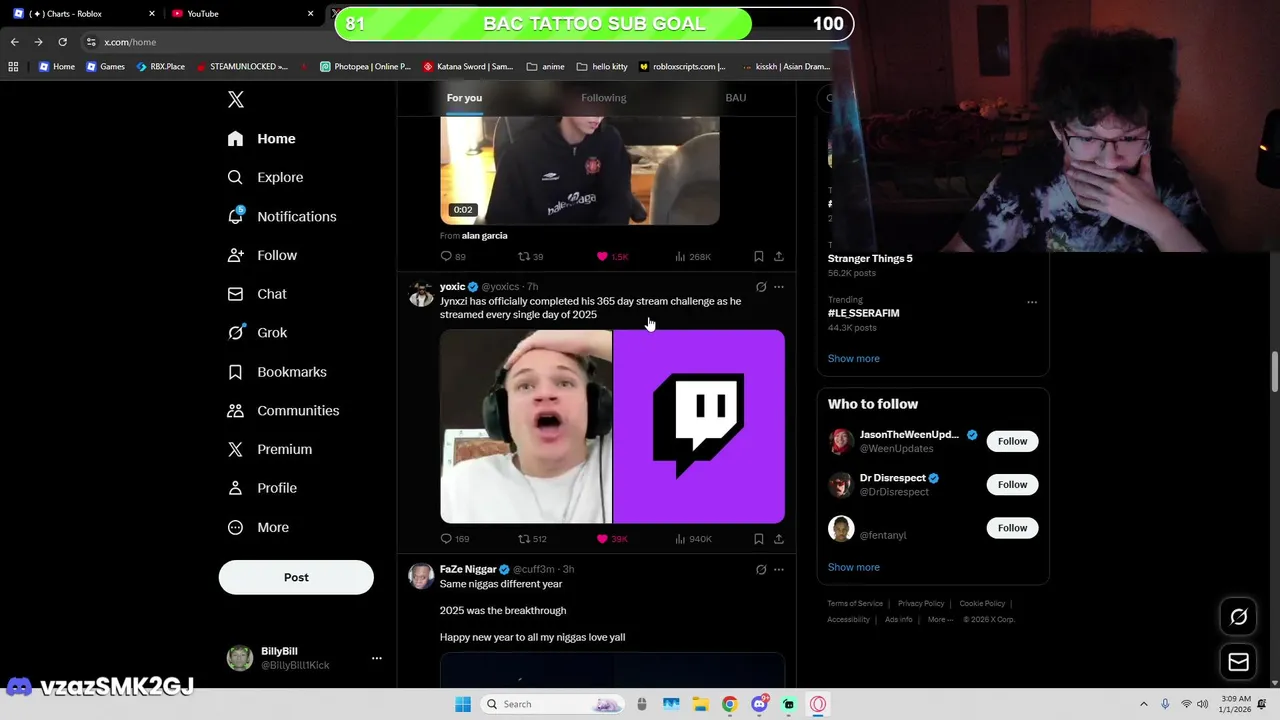Show hidden system tray icons

[x=1144, y=704]
